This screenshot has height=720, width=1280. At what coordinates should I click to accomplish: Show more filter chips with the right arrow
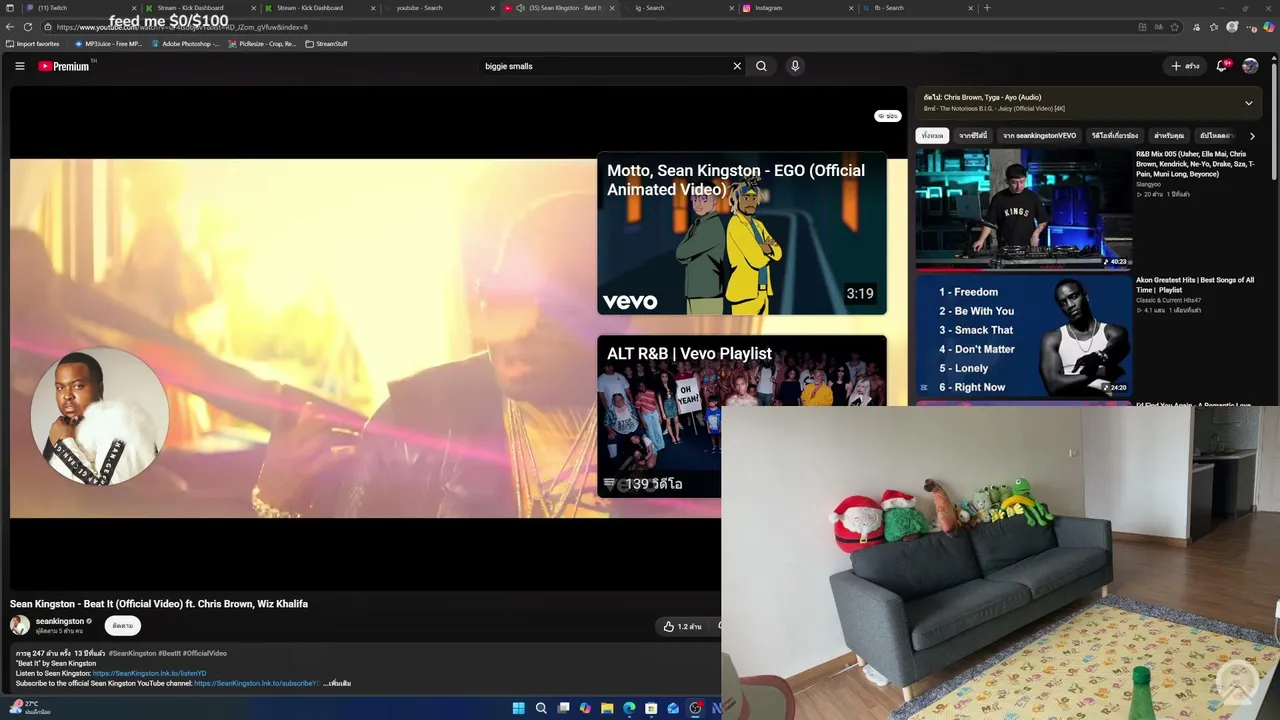point(1253,136)
